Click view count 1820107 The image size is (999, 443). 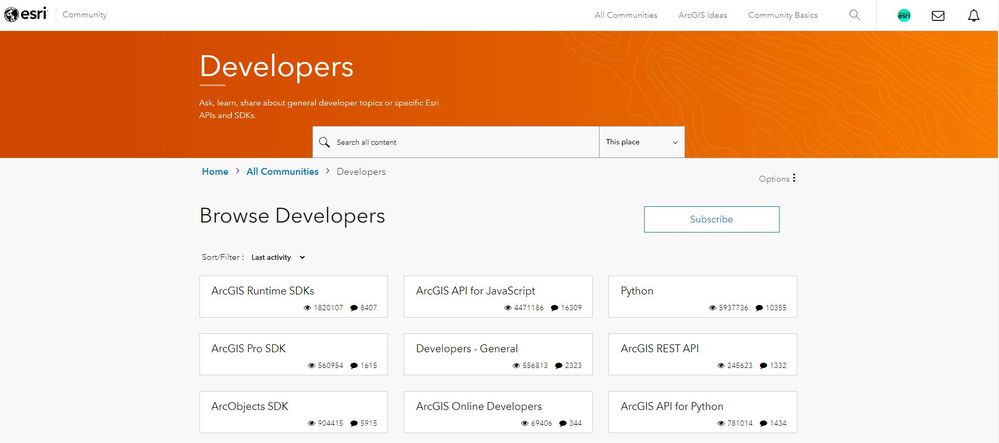[x=328, y=308]
